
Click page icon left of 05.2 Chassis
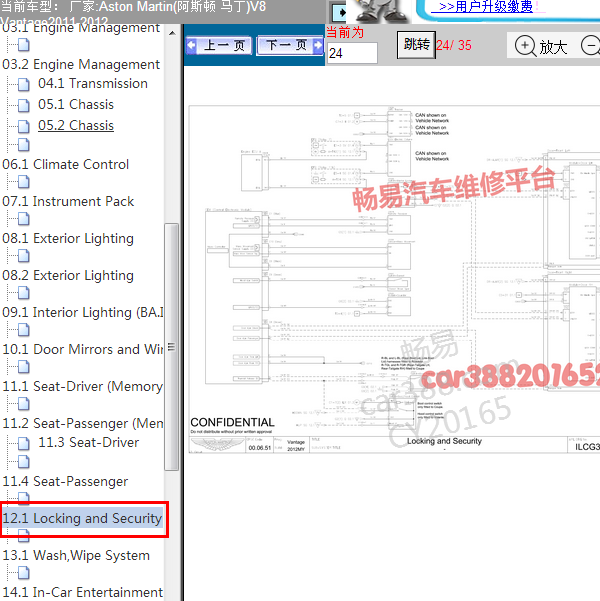coord(24,126)
